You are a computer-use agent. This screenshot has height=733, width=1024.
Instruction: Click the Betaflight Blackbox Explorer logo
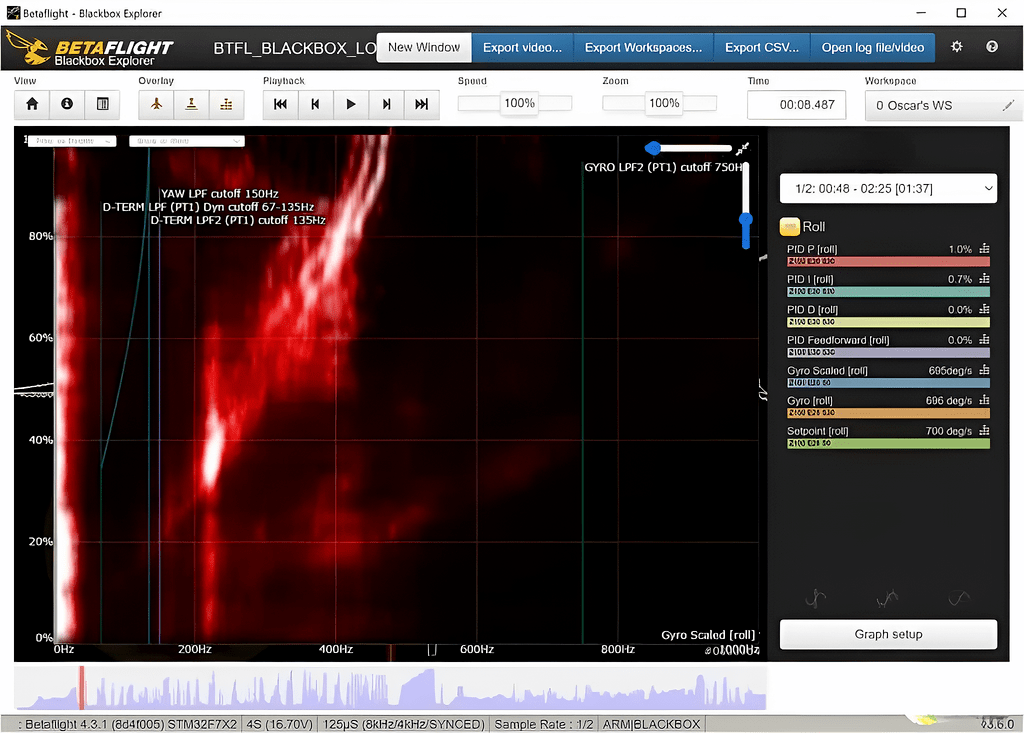click(x=90, y=48)
